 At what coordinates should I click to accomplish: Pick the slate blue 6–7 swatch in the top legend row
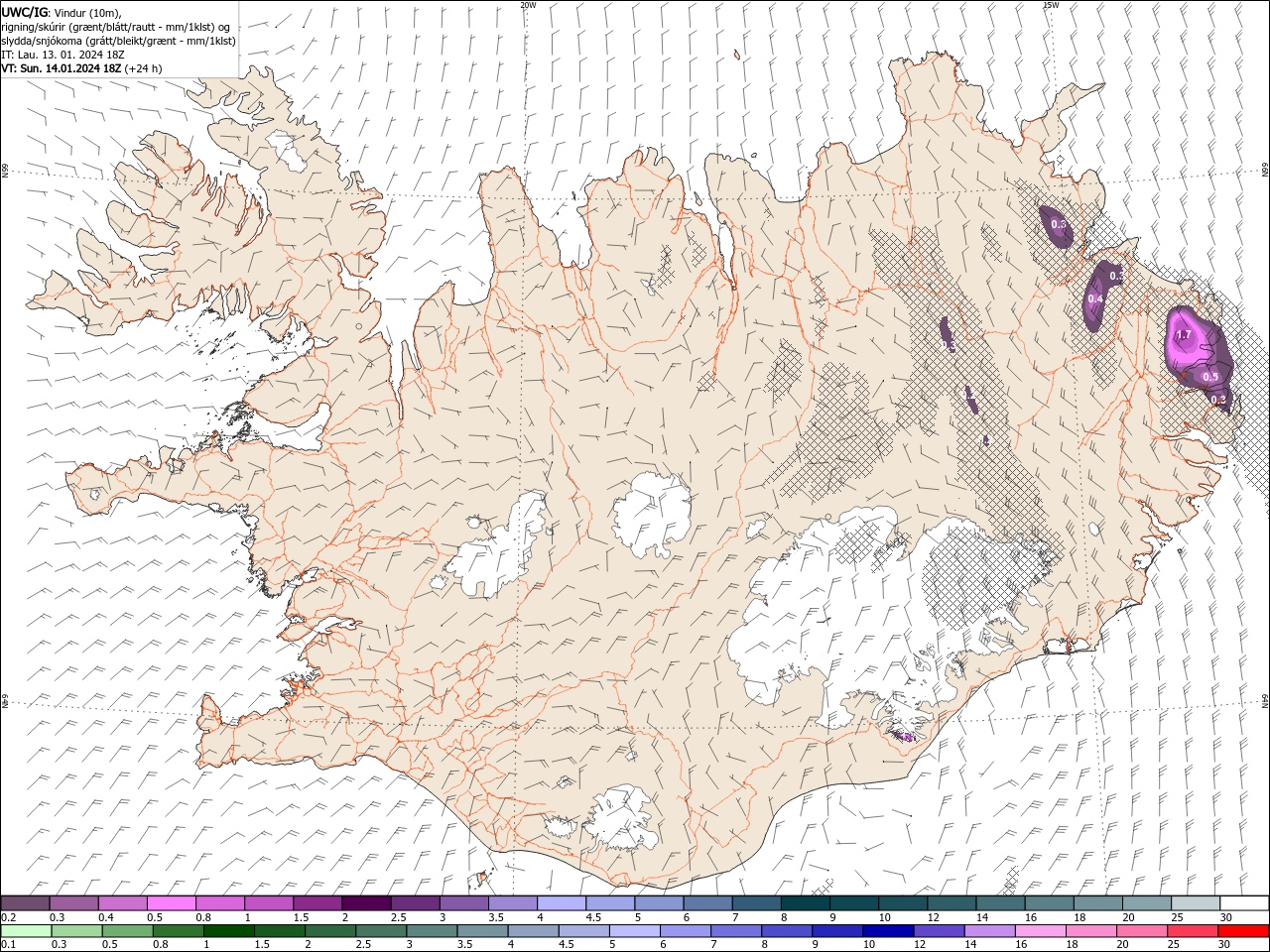click(x=708, y=903)
